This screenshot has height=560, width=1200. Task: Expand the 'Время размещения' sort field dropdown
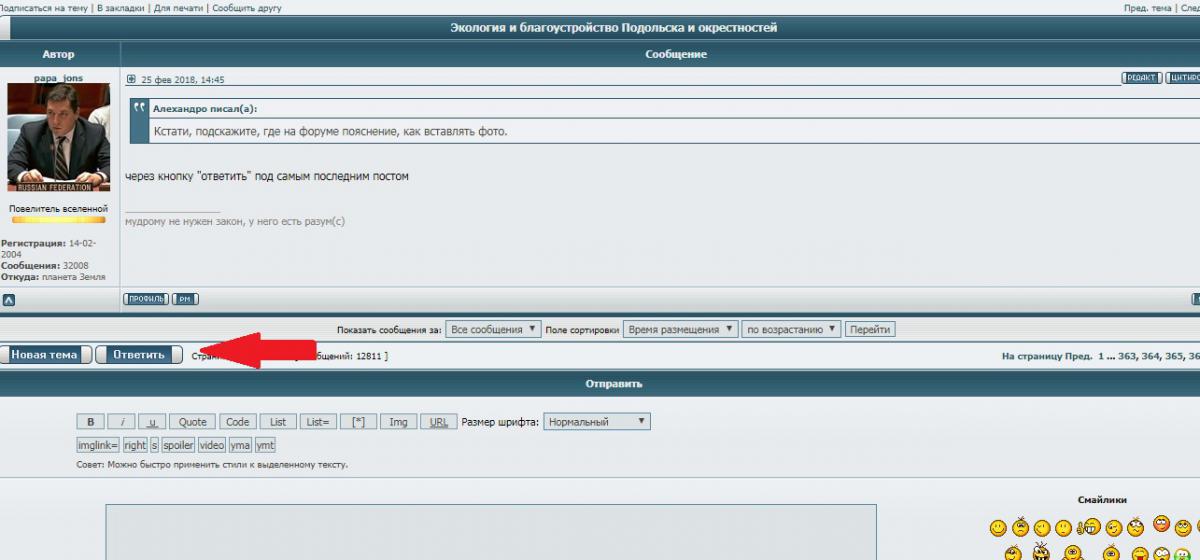680,329
